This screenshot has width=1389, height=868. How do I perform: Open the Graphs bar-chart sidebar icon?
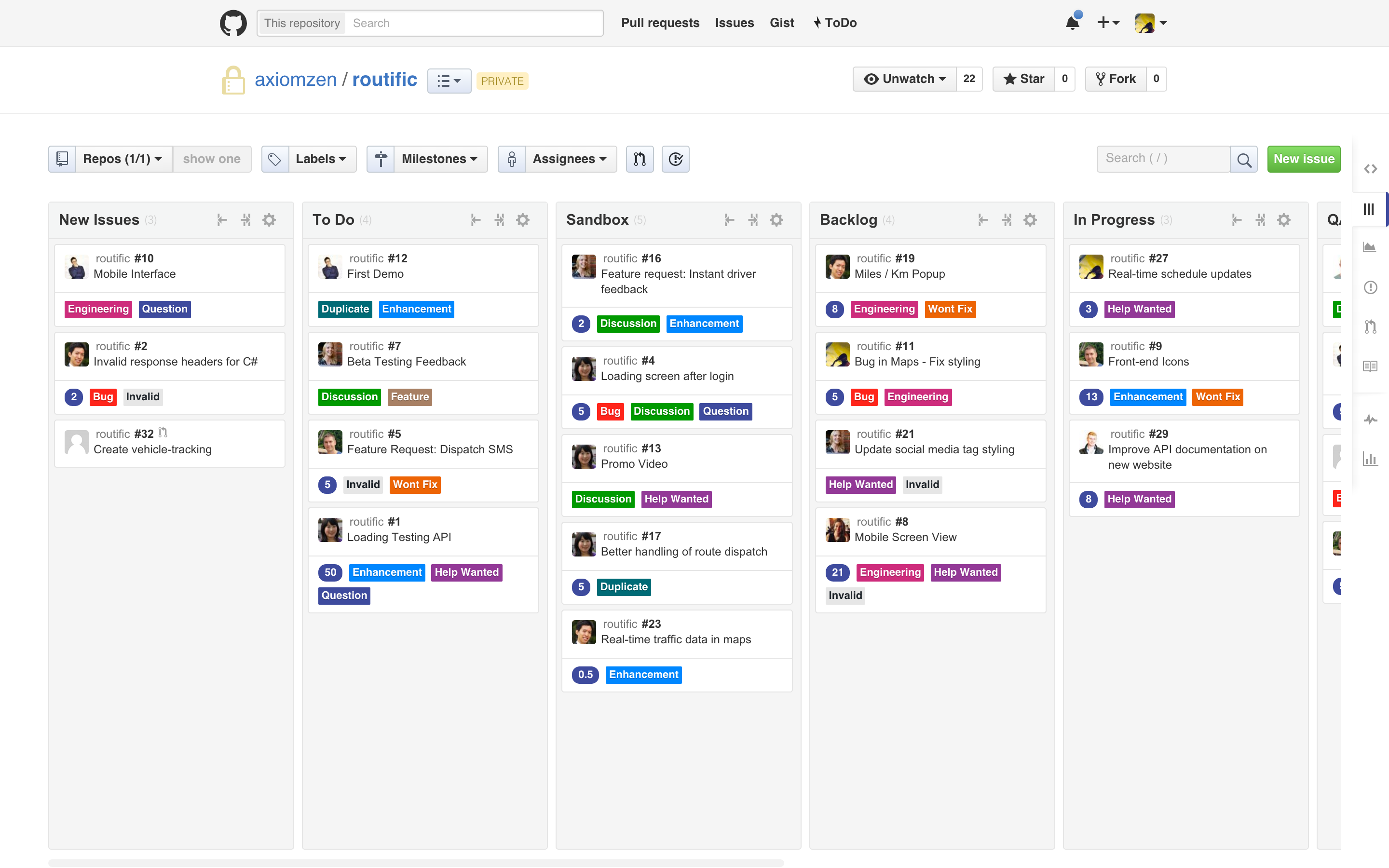1370,459
